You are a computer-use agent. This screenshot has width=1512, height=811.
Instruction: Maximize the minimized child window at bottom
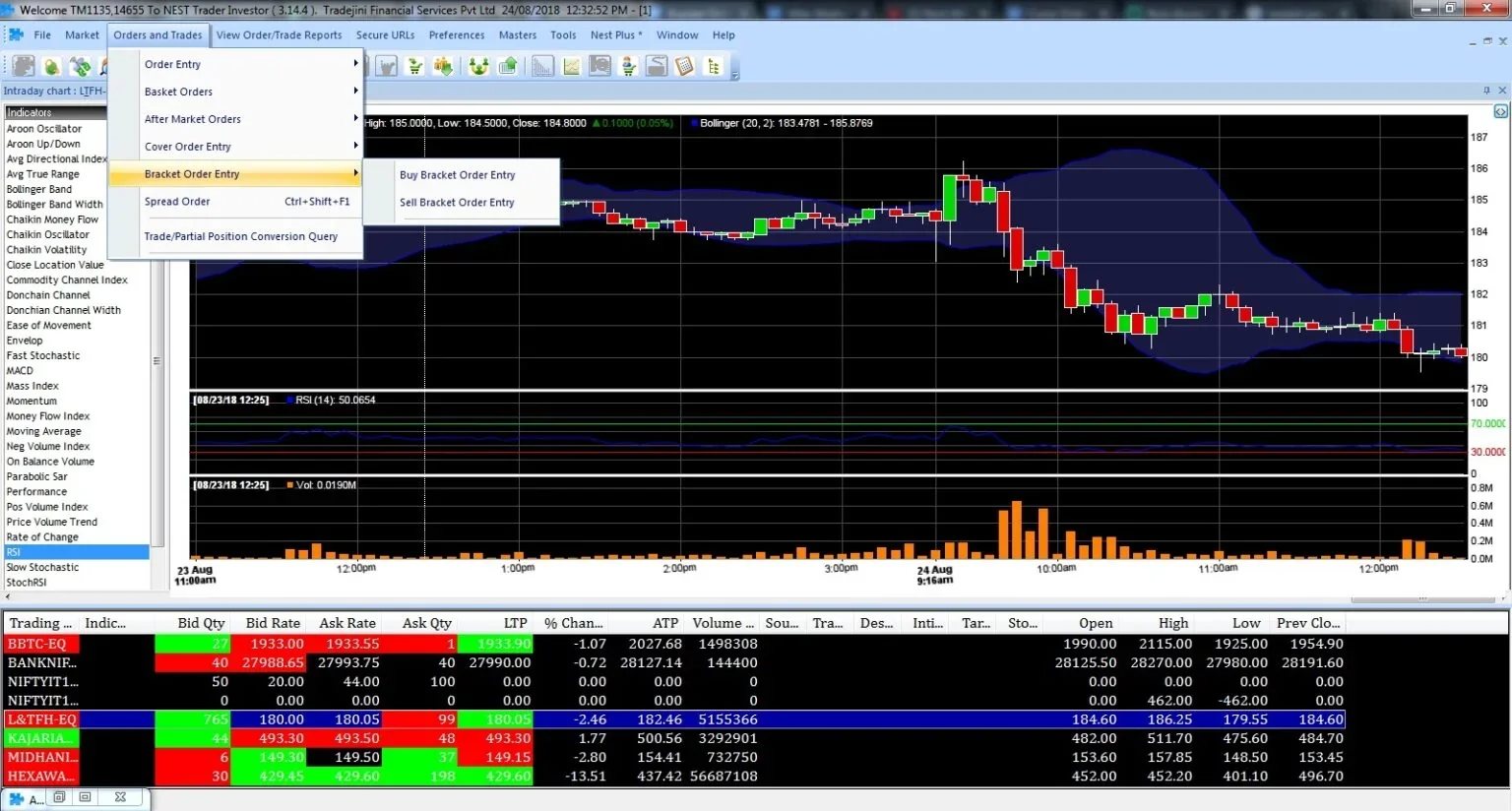point(85,797)
